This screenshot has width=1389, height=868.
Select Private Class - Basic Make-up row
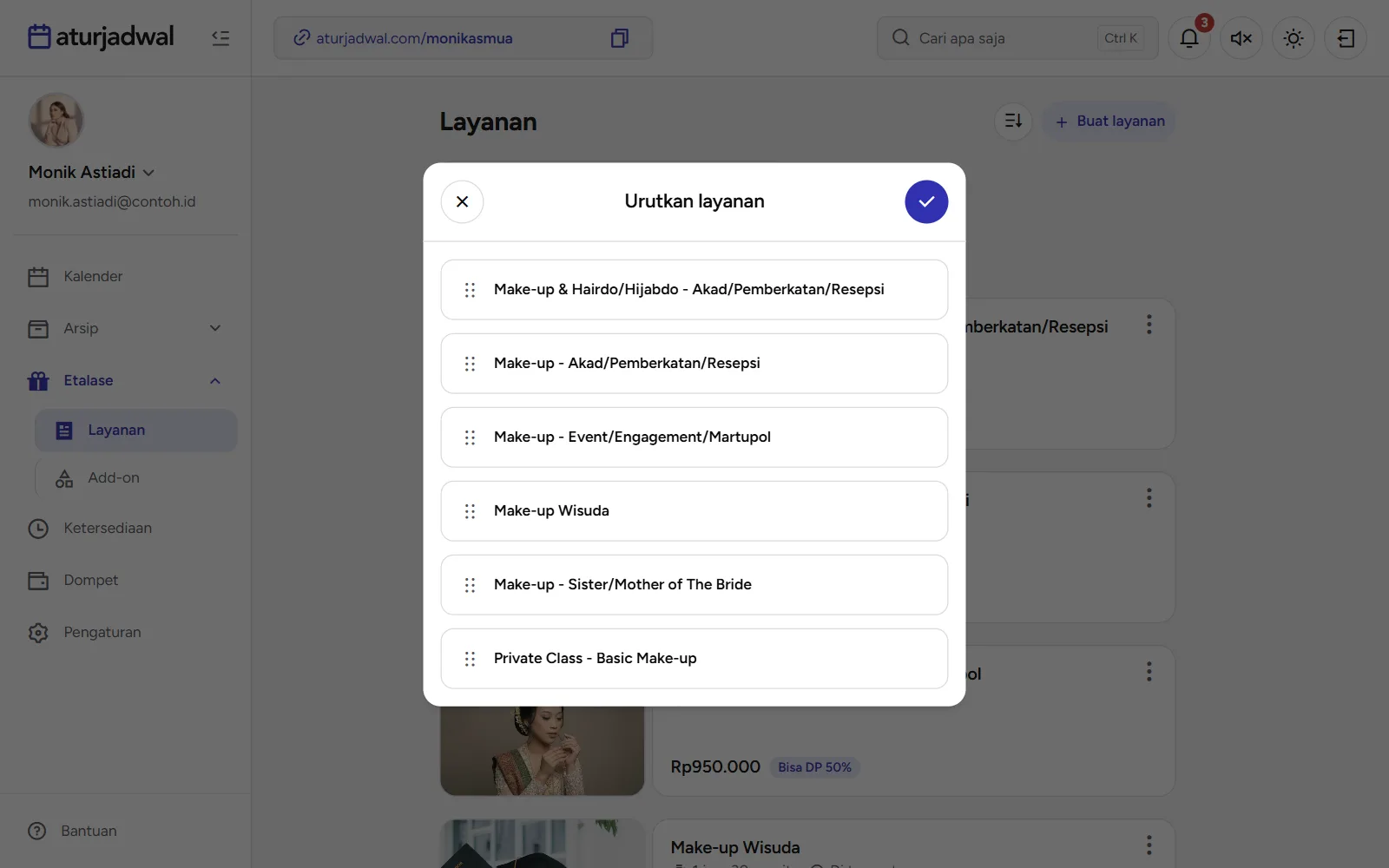(x=694, y=659)
